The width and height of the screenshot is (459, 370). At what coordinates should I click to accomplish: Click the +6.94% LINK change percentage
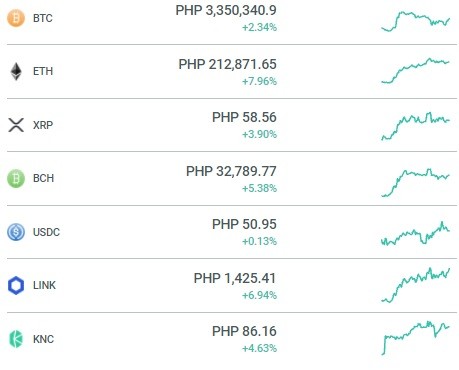(x=259, y=295)
